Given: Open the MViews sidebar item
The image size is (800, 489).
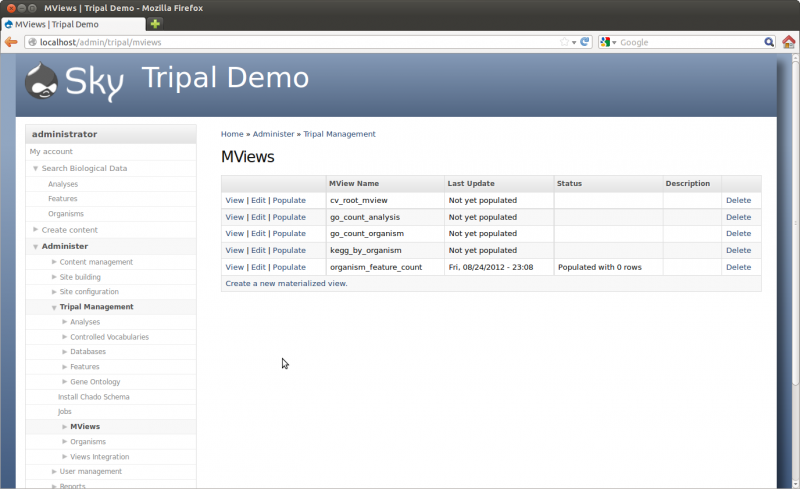Looking at the screenshot, I should click(x=85, y=426).
